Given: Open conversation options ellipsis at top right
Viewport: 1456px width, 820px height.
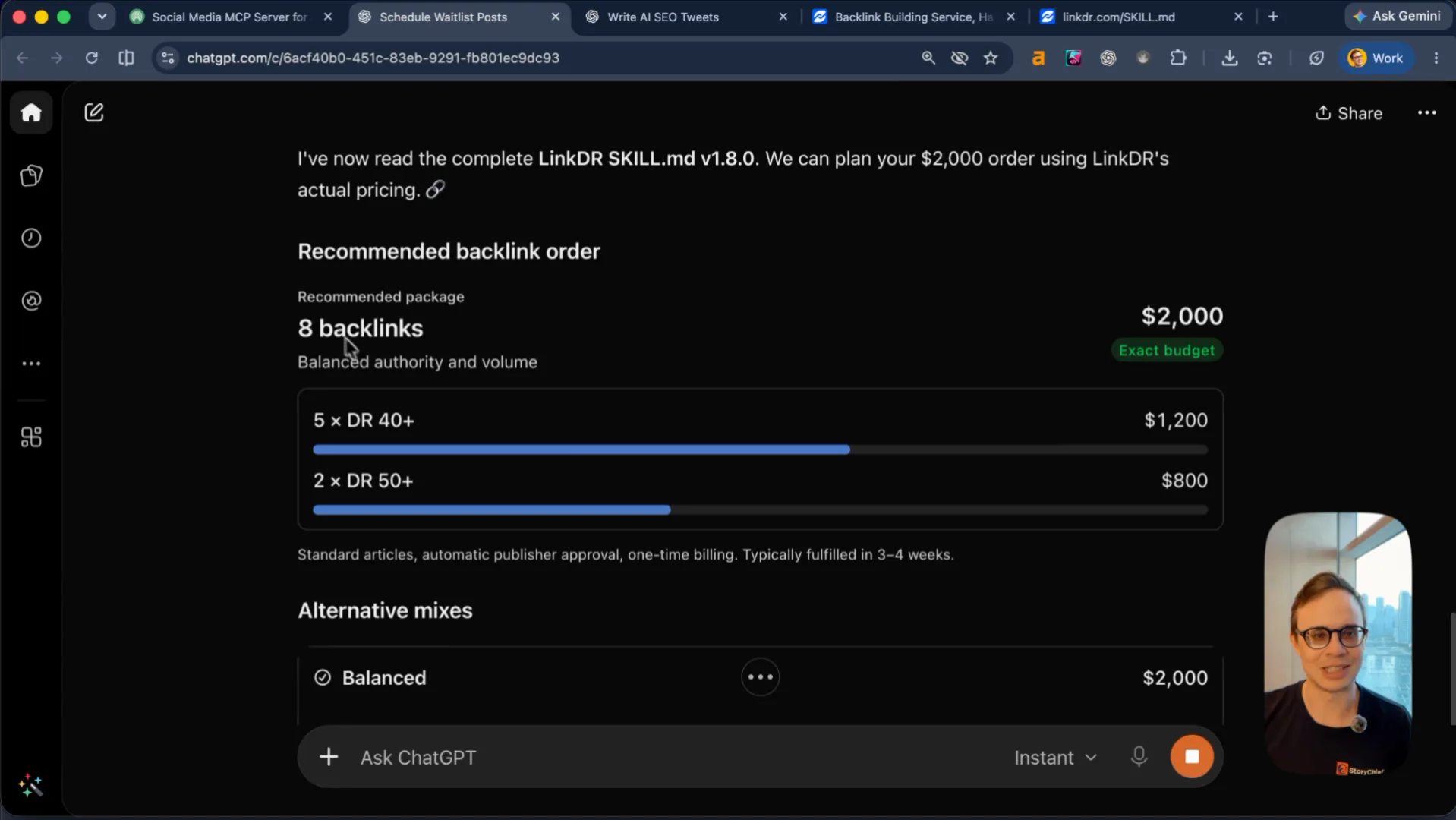Looking at the screenshot, I should [x=1426, y=113].
